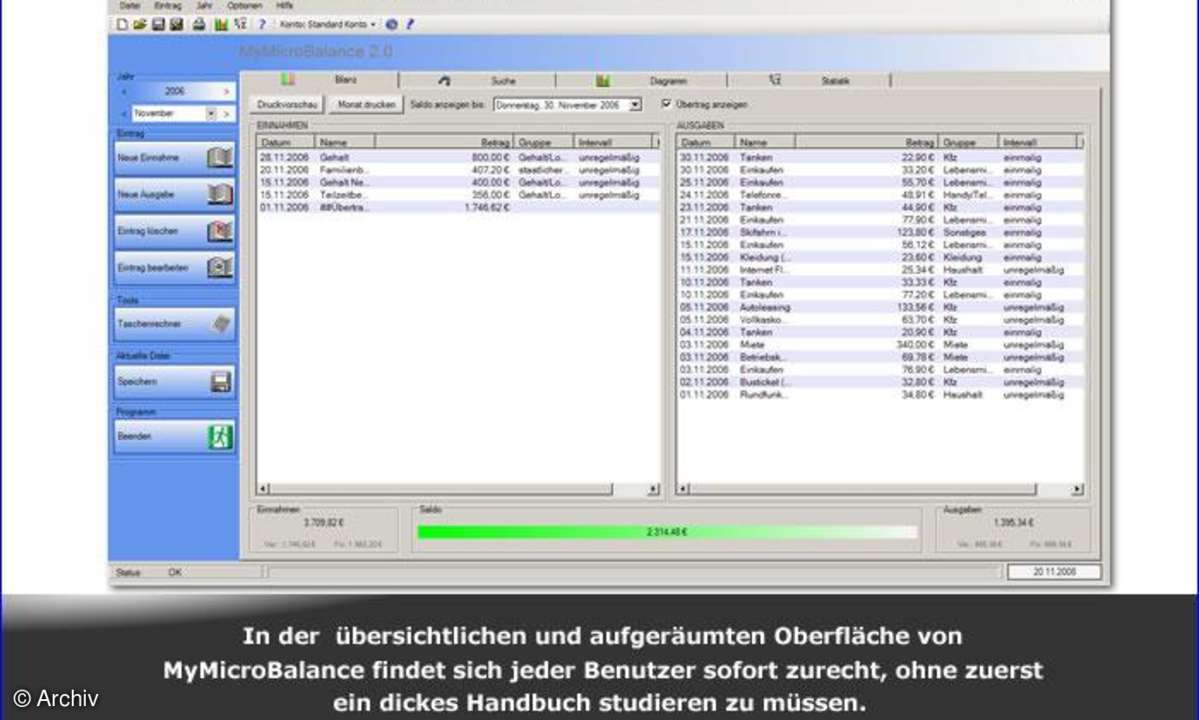Viewport: 1199px width, 720px height.
Task: Click the Beenden button
Action: pyautogui.click(x=174, y=436)
